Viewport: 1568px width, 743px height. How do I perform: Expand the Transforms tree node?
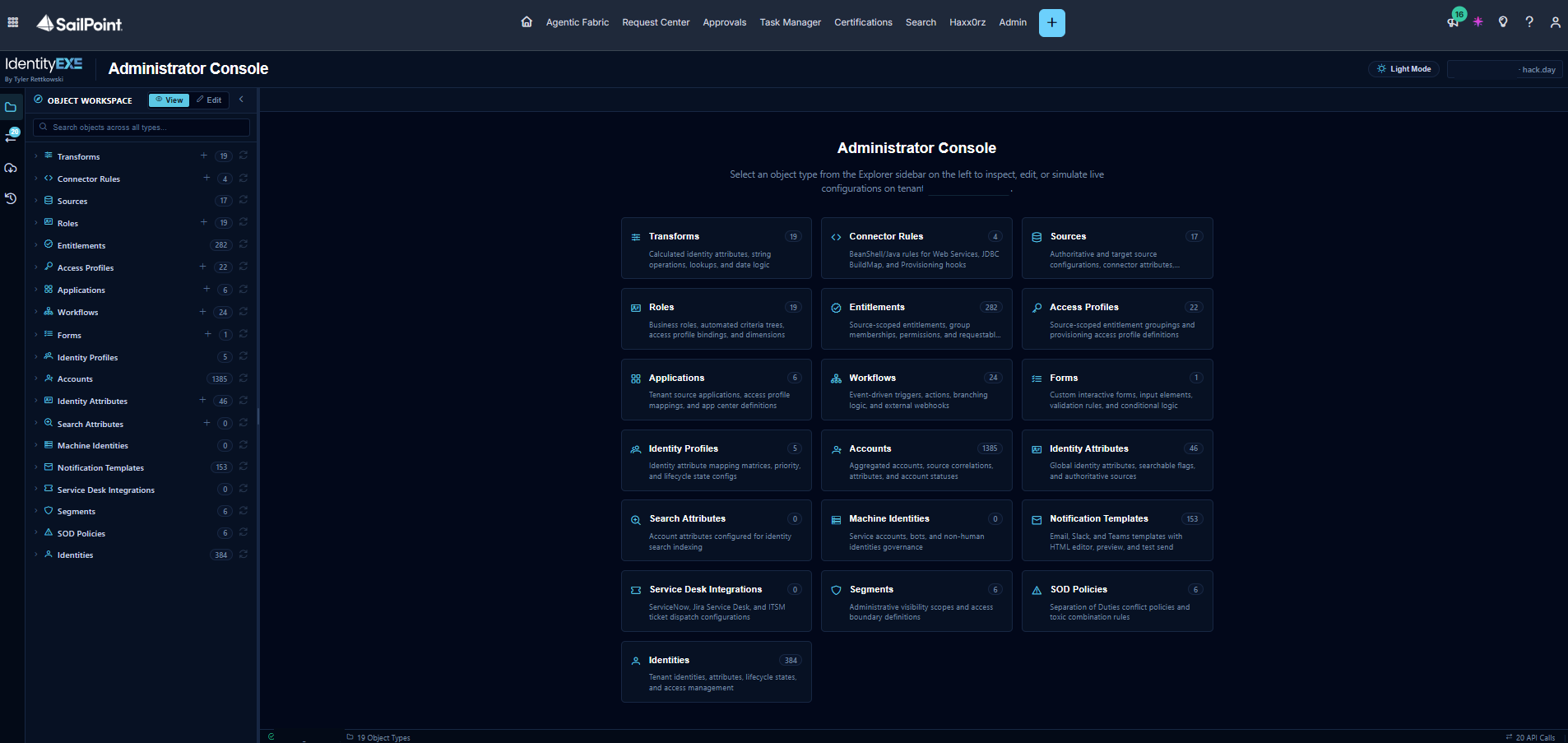pos(36,156)
